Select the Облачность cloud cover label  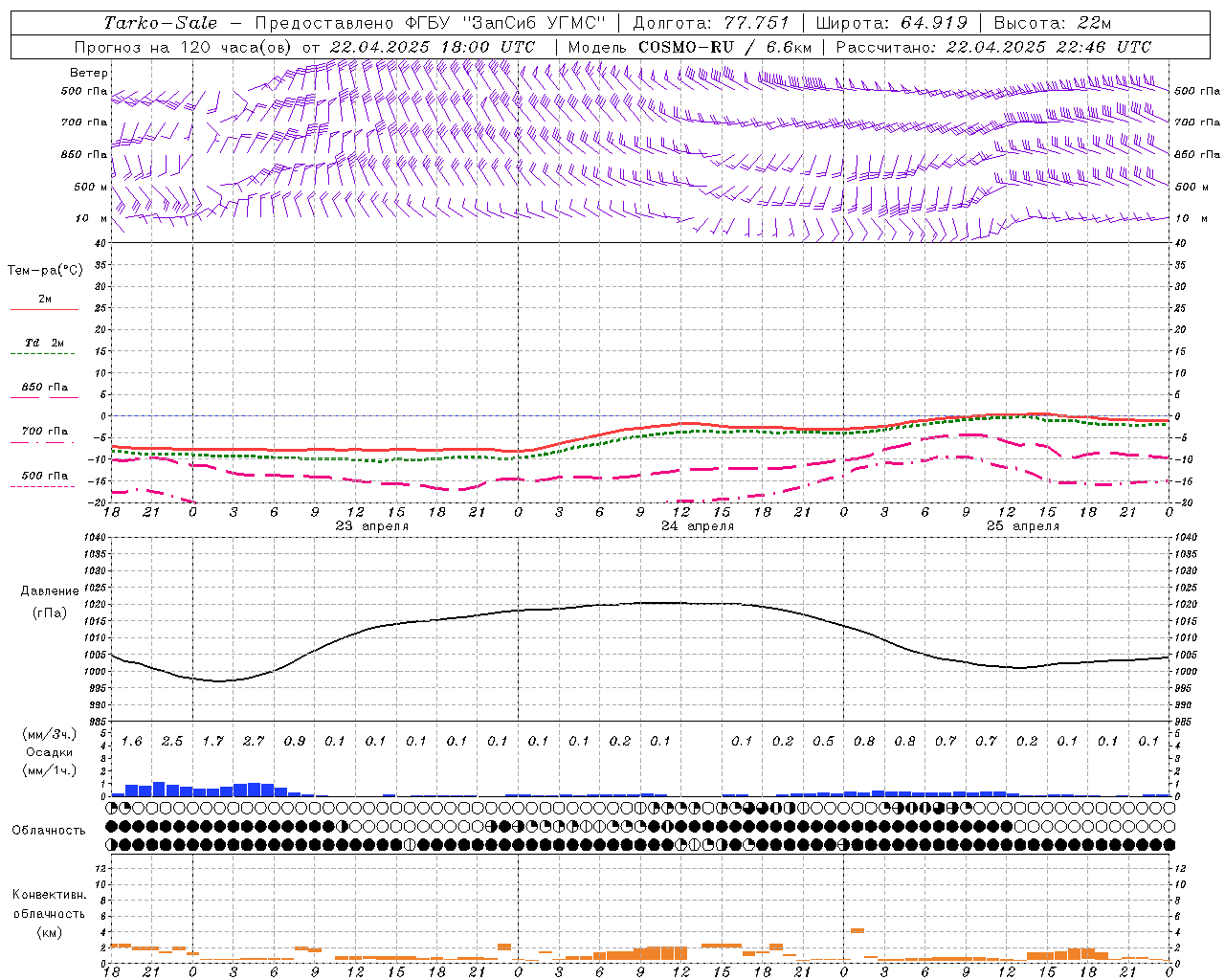pyautogui.click(x=49, y=831)
